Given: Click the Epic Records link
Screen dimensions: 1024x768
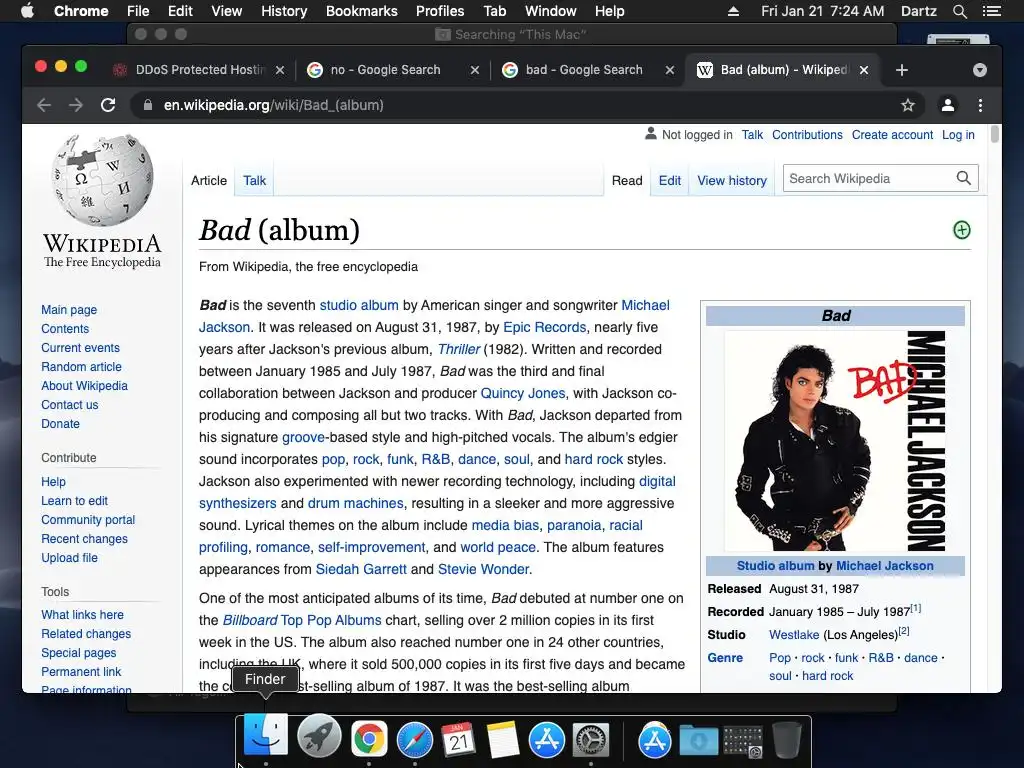Looking at the screenshot, I should point(545,327).
